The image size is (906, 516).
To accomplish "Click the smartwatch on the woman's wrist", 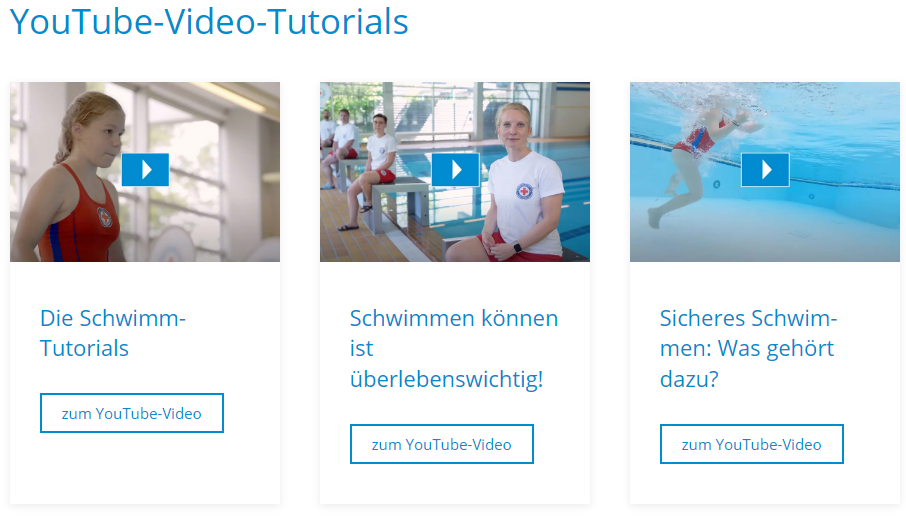I will pos(518,247).
